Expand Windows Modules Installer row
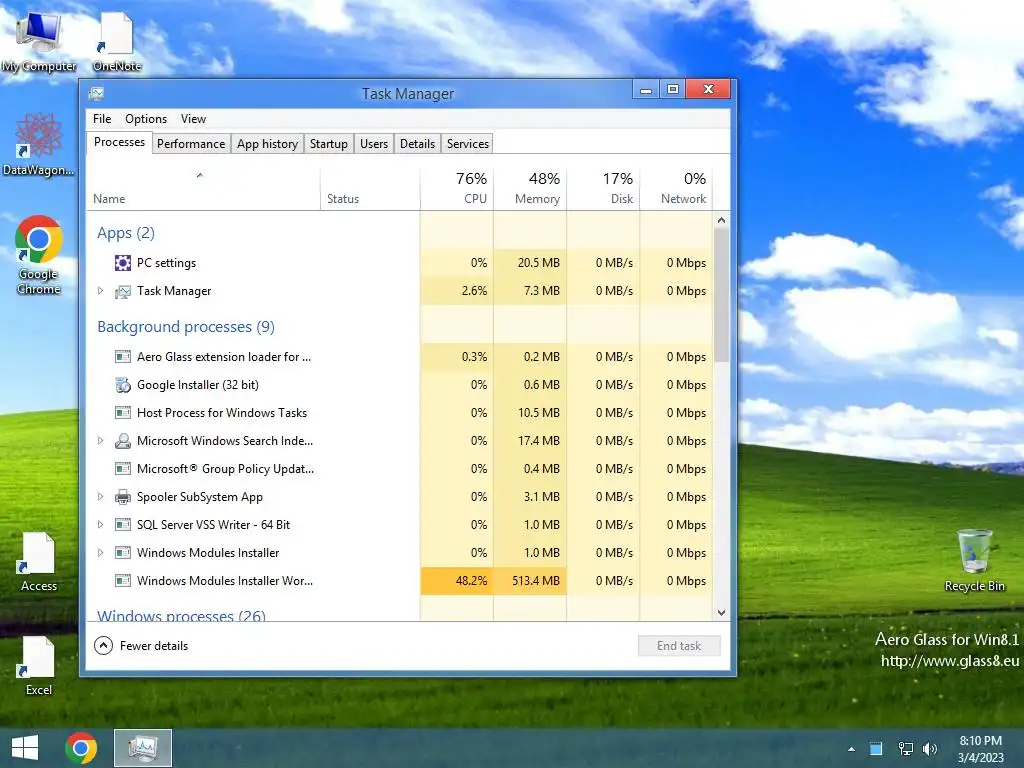Screen dimensions: 1024x768 point(101,552)
